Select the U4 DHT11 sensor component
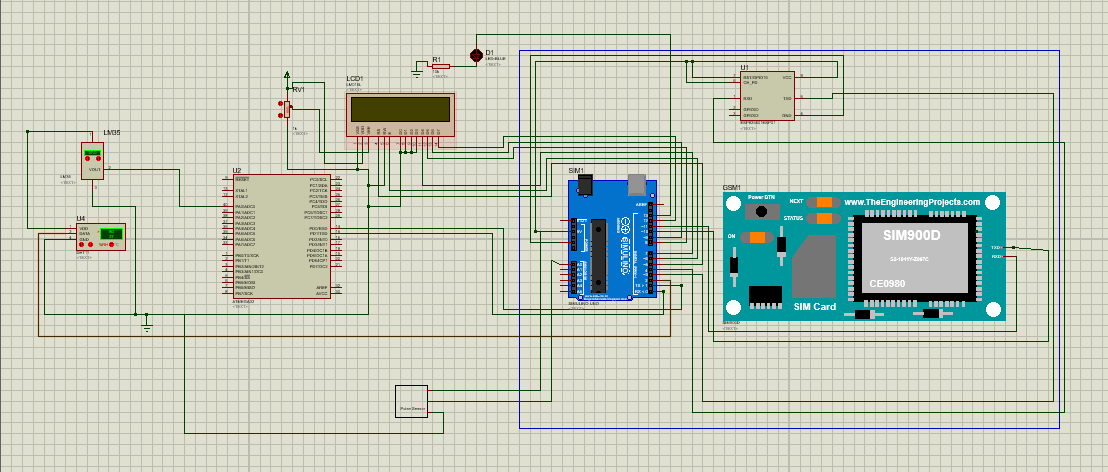Screen dimensions: 1108x472 pyautogui.click(x=101, y=237)
